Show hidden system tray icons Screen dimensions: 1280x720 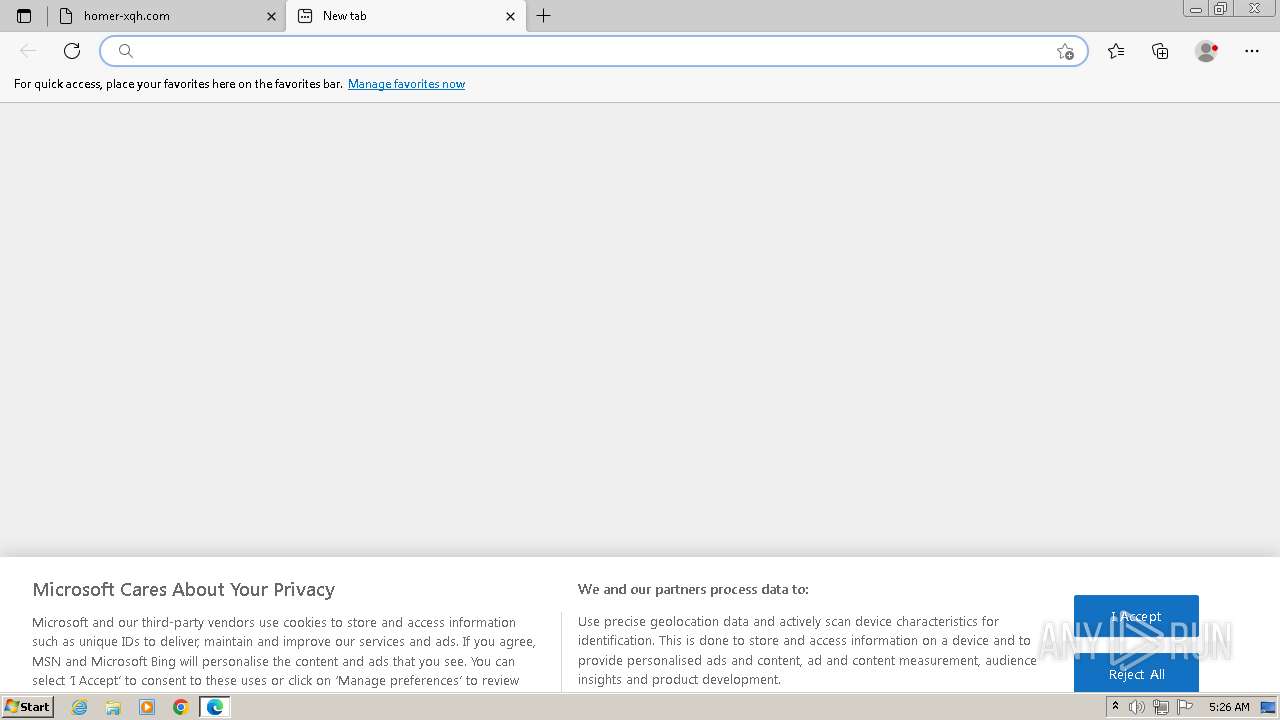pos(1115,707)
